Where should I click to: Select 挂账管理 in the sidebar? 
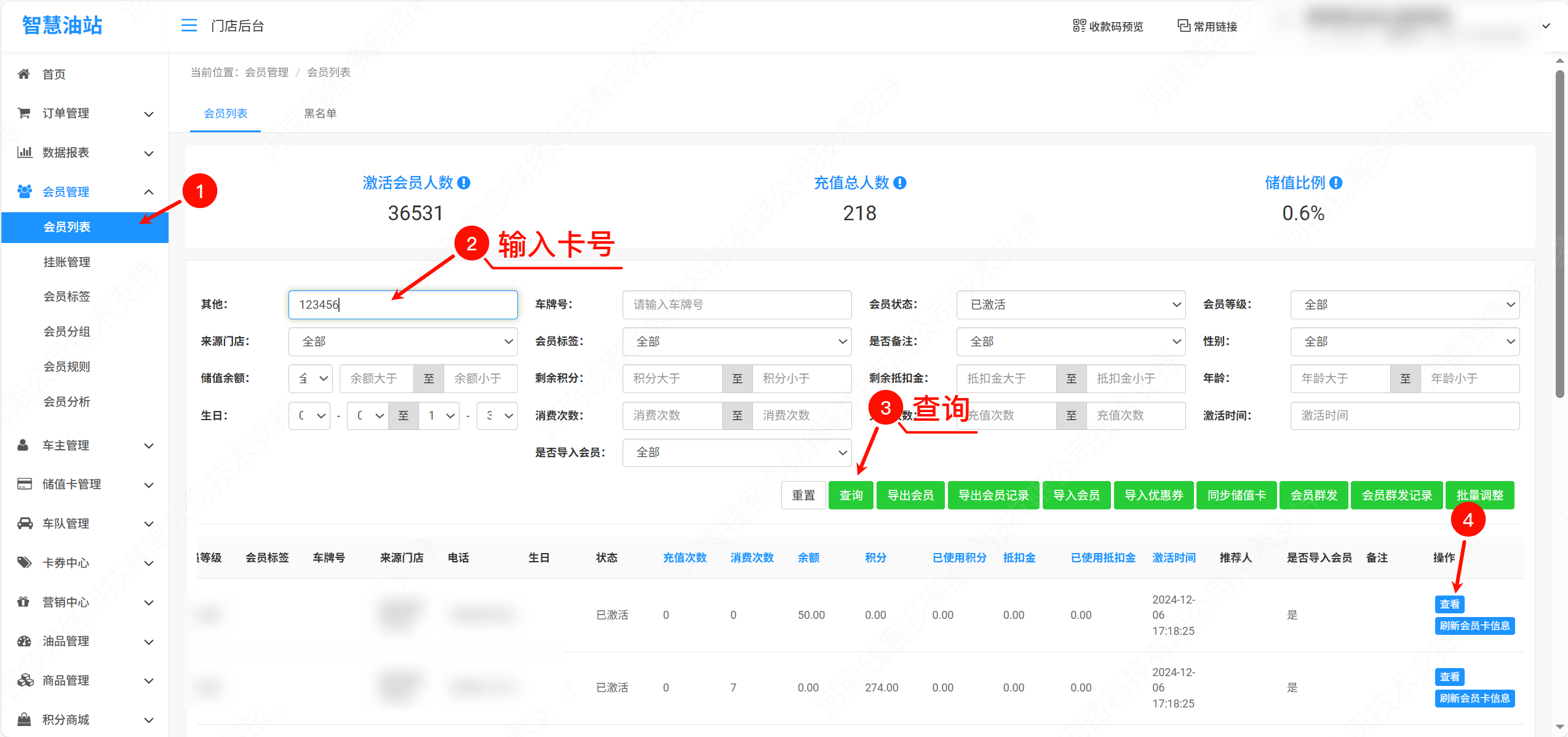tap(66, 262)
